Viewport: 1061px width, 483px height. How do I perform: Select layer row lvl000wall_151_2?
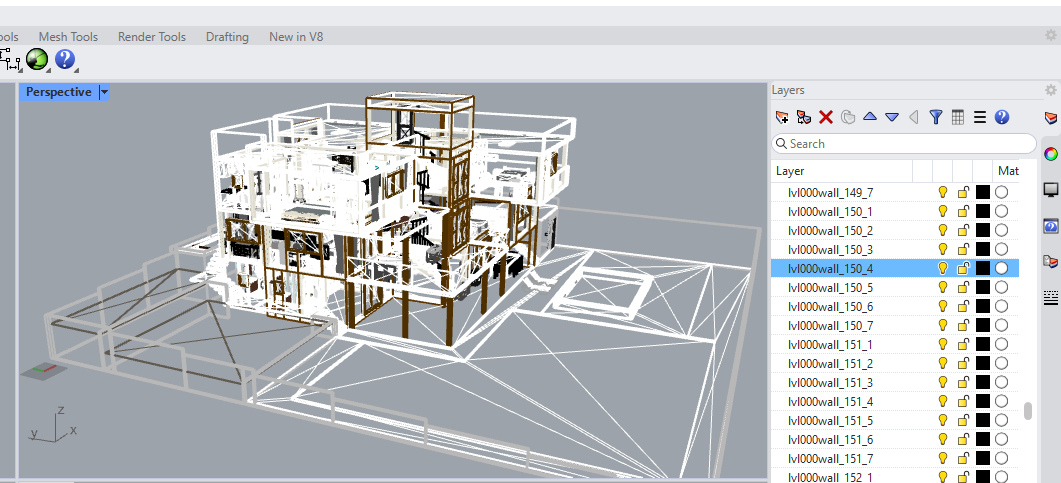pyautogui.click(x=895, y=364)
